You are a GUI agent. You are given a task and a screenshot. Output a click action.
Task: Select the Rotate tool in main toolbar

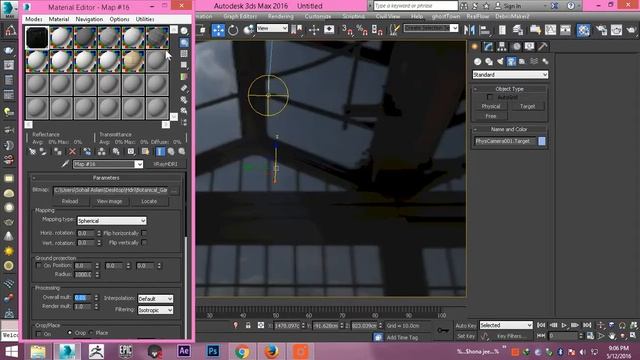click(x=233, y=30)
